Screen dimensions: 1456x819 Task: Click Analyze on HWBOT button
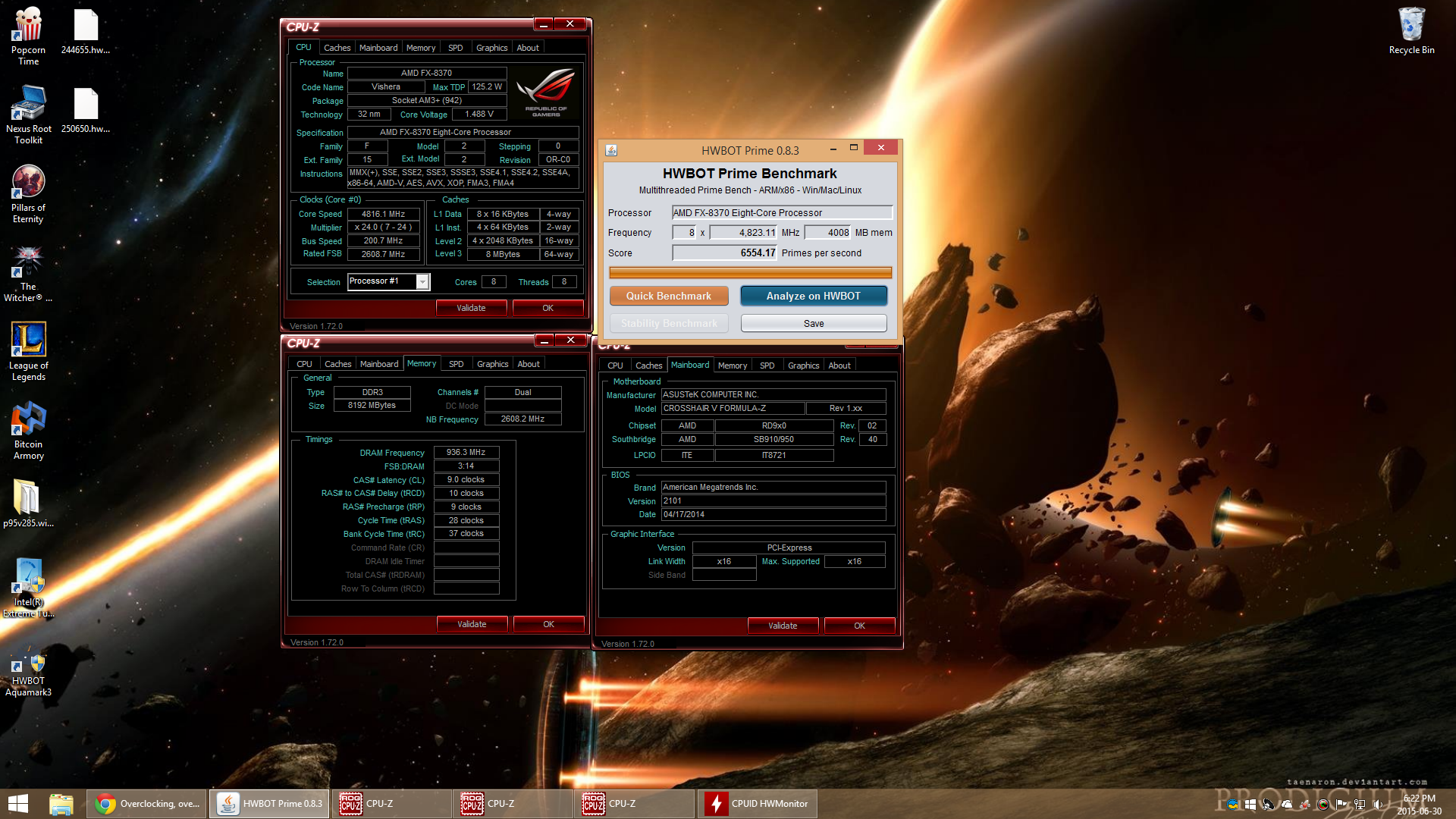pos(814,296)
